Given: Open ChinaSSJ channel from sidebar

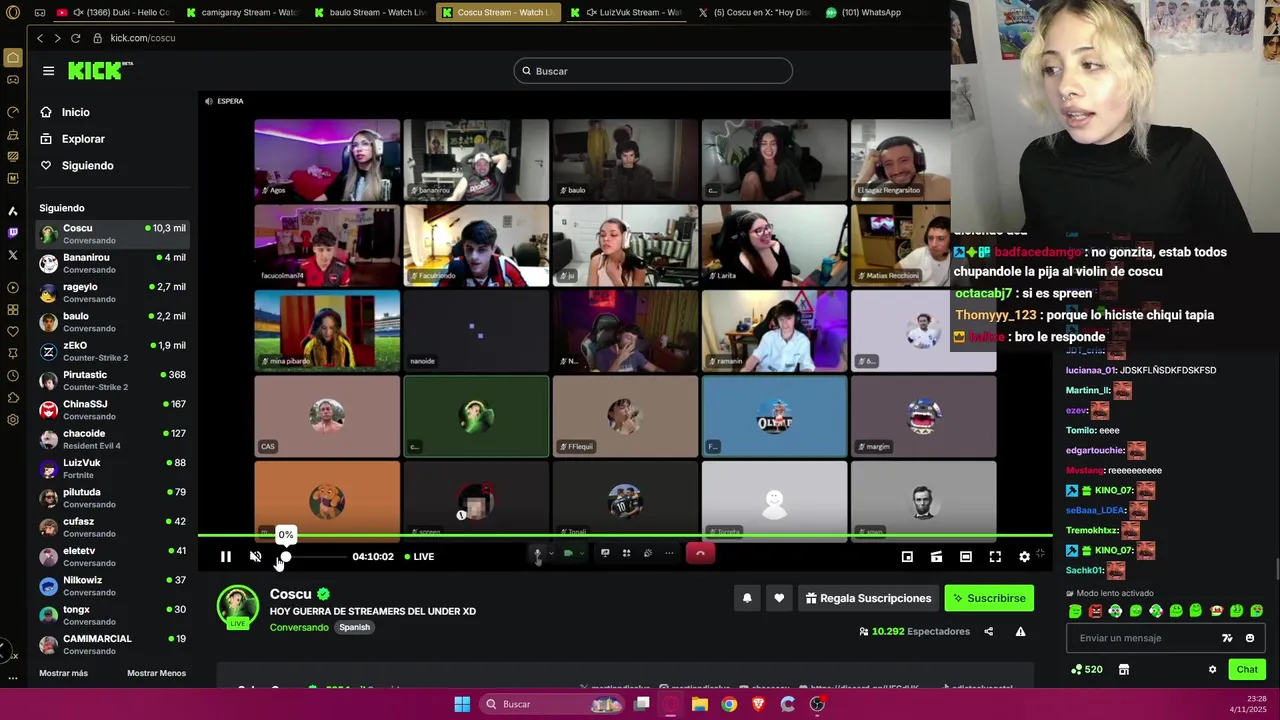Looking at the screenshot, I should (x=112, y=409).
